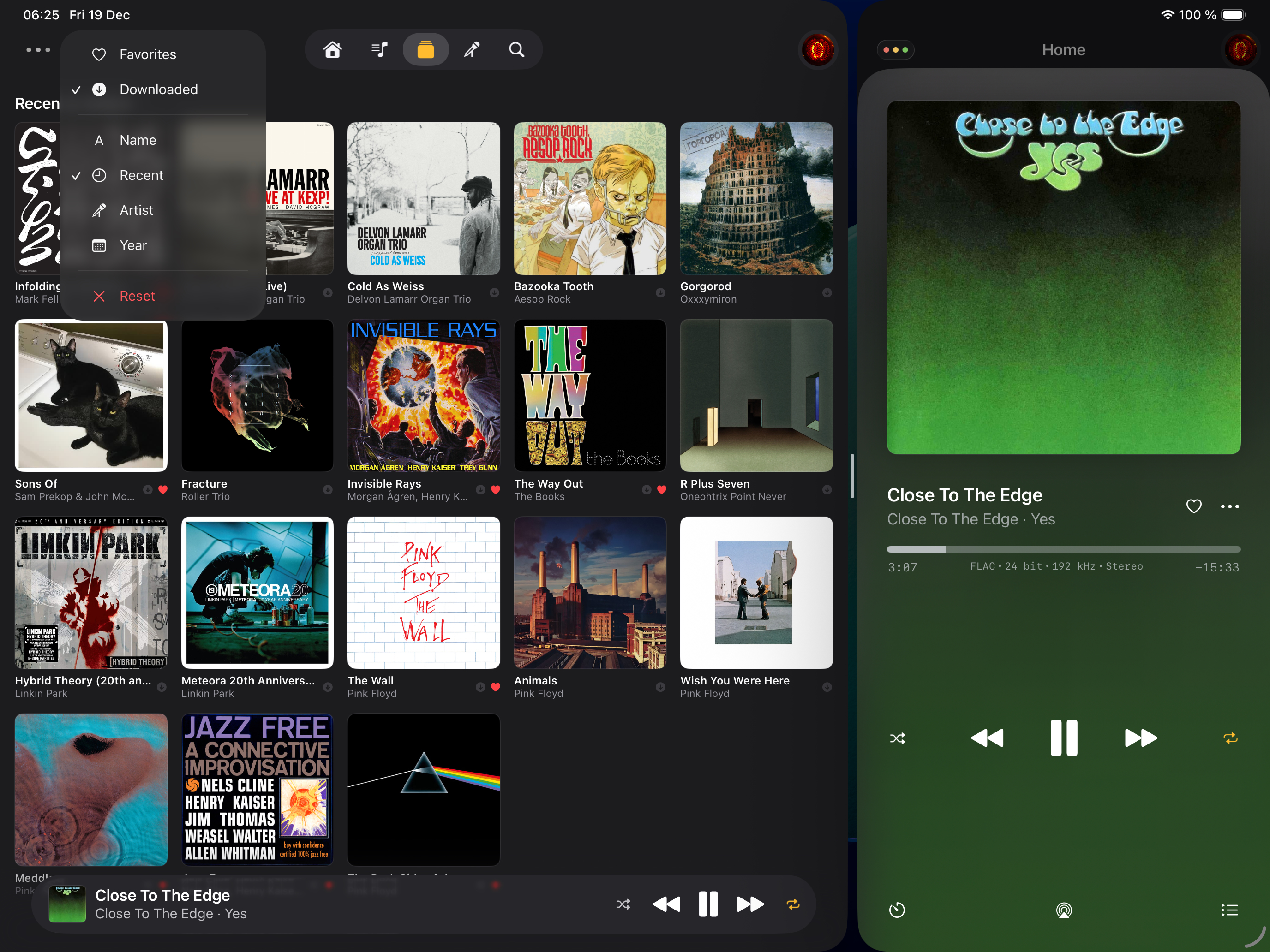Viewport: 1270px width, 952px height.
Task: Sort albums by Artist
Action: [x=136, y=211]
